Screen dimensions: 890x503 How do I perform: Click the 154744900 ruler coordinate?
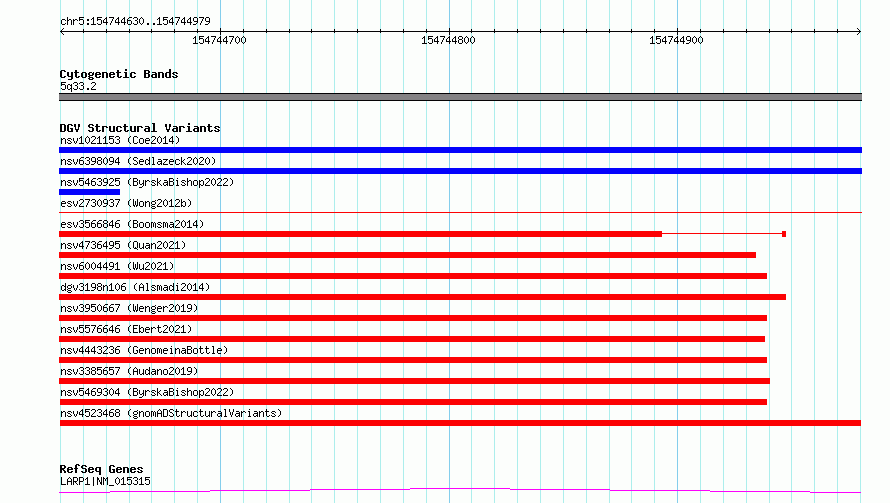pyautogui.click(x=676, y=40)
